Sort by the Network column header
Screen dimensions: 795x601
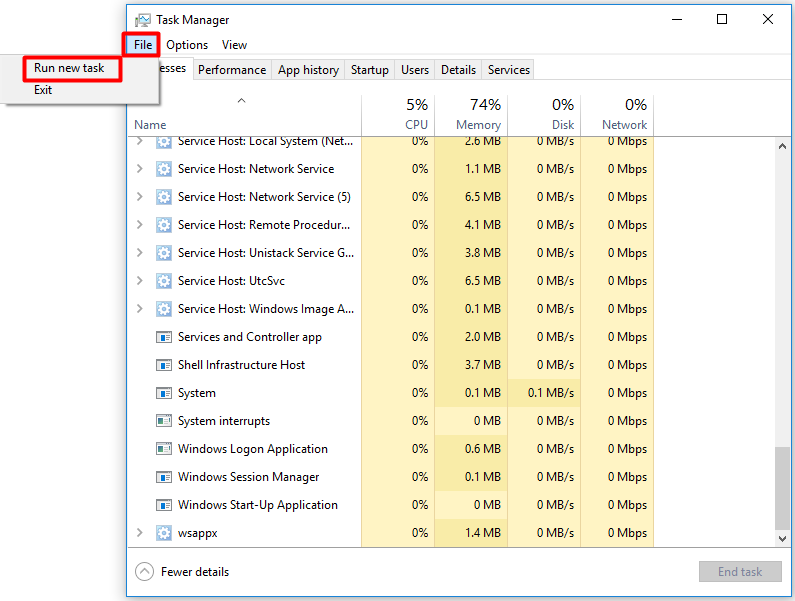[x=618, y=115]
